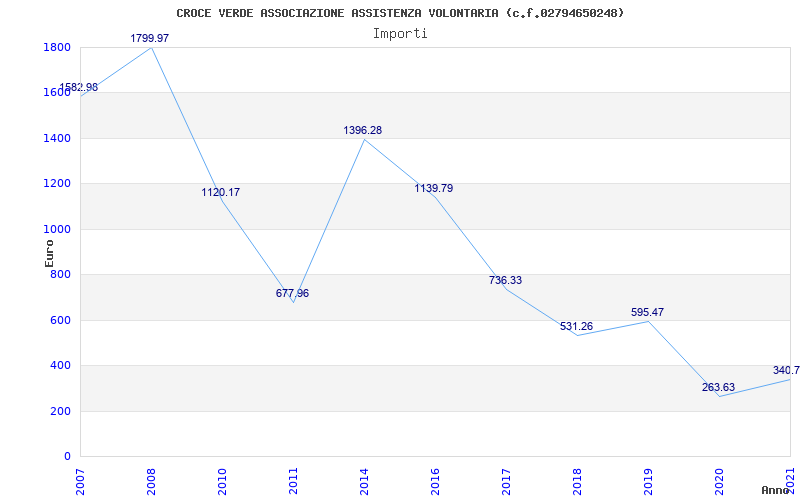Click the 2019 year label
The height and width of the screenshot is (500, 800).
point(648,482)
